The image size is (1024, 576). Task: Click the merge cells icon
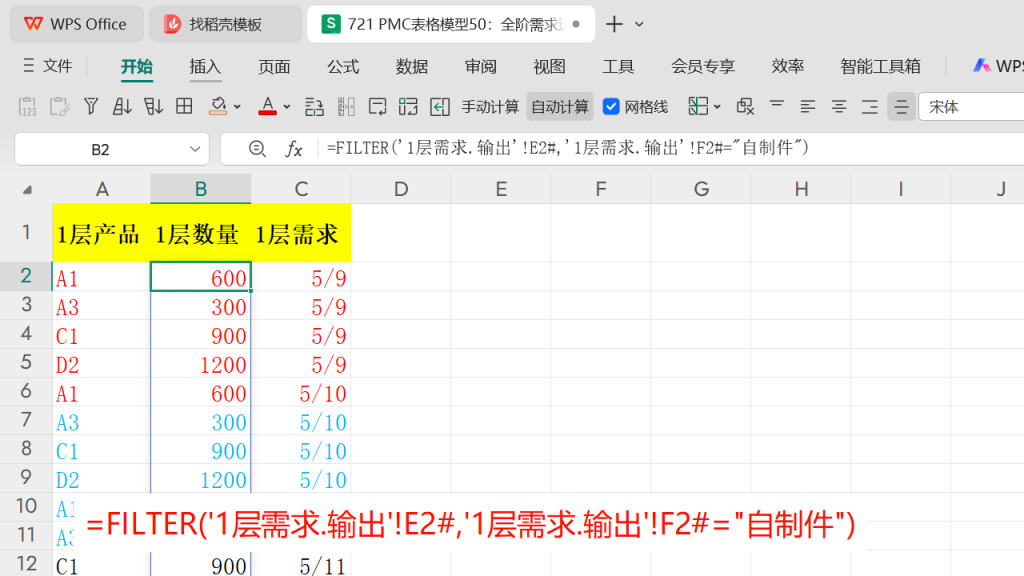(408, 106)
